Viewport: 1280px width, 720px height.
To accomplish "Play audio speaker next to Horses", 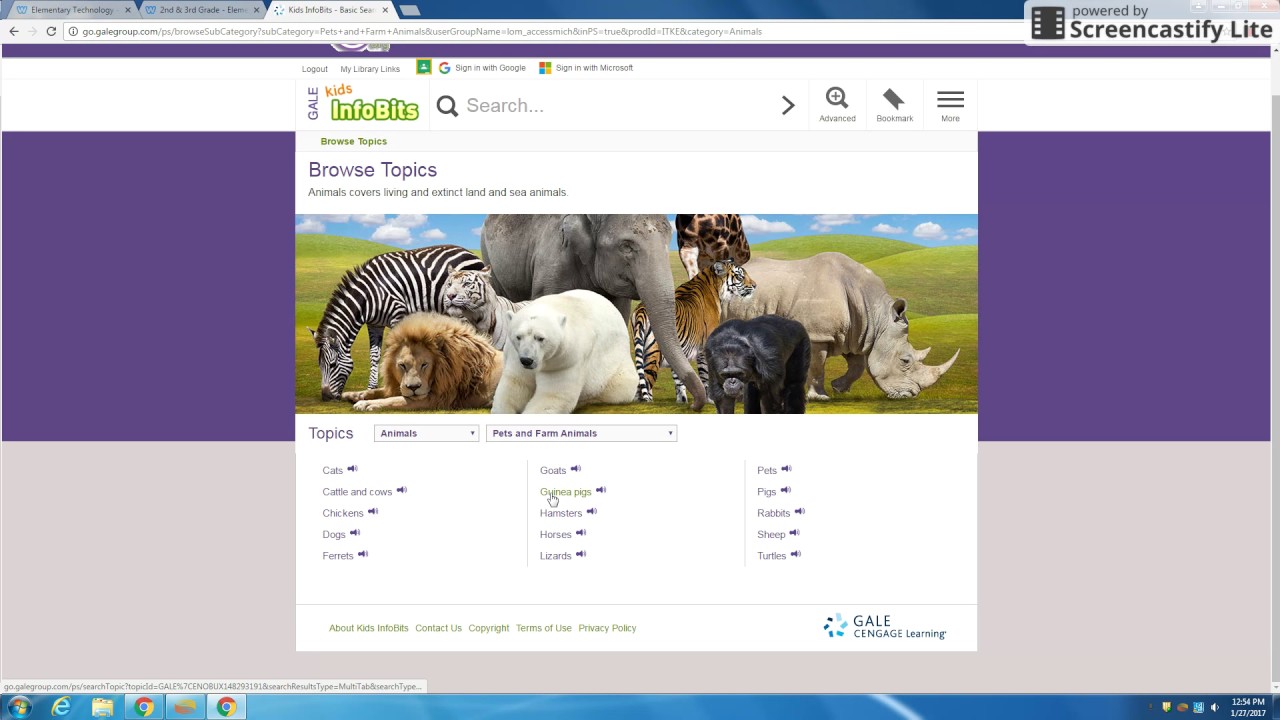I will pos(581,533).
